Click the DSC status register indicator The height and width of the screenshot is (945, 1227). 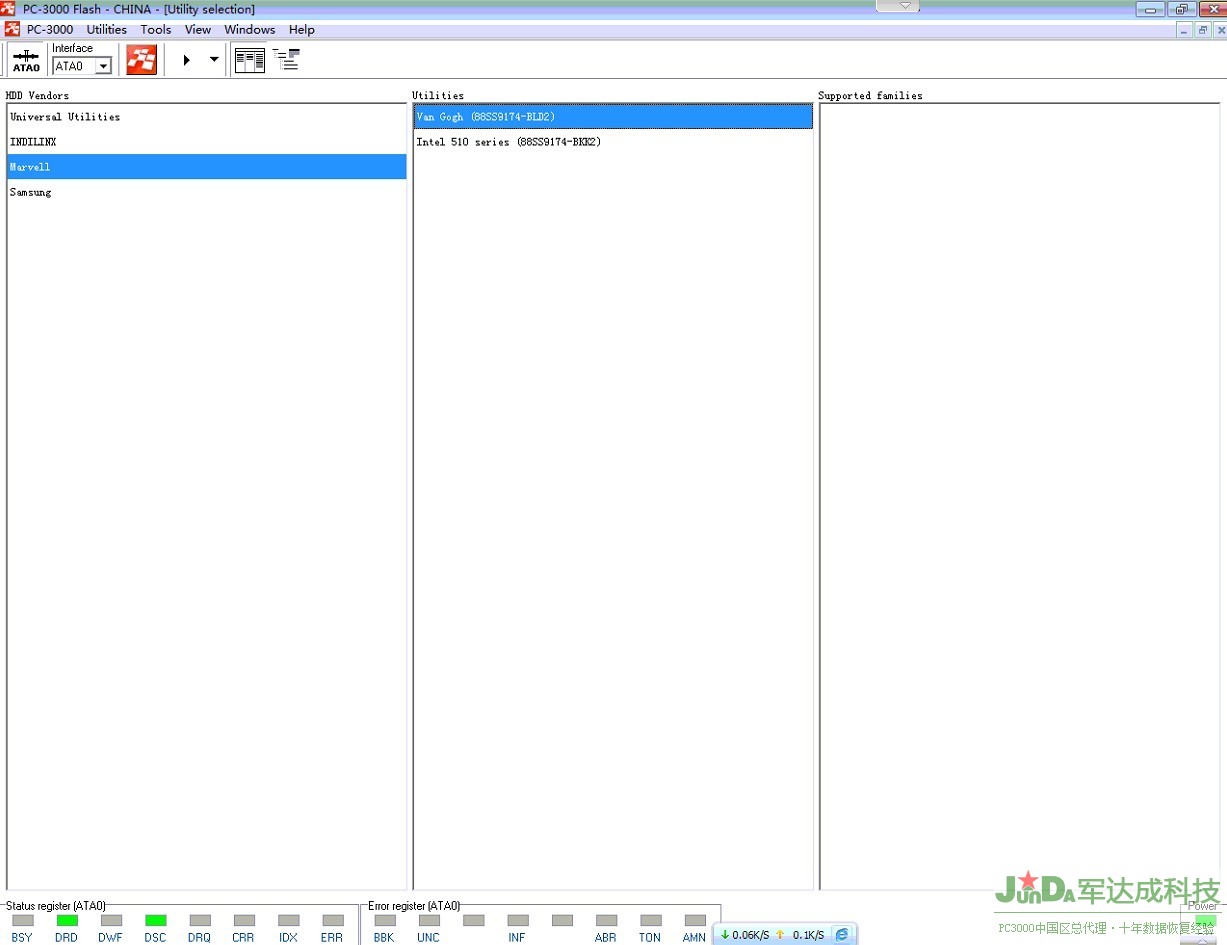point(155,920)
